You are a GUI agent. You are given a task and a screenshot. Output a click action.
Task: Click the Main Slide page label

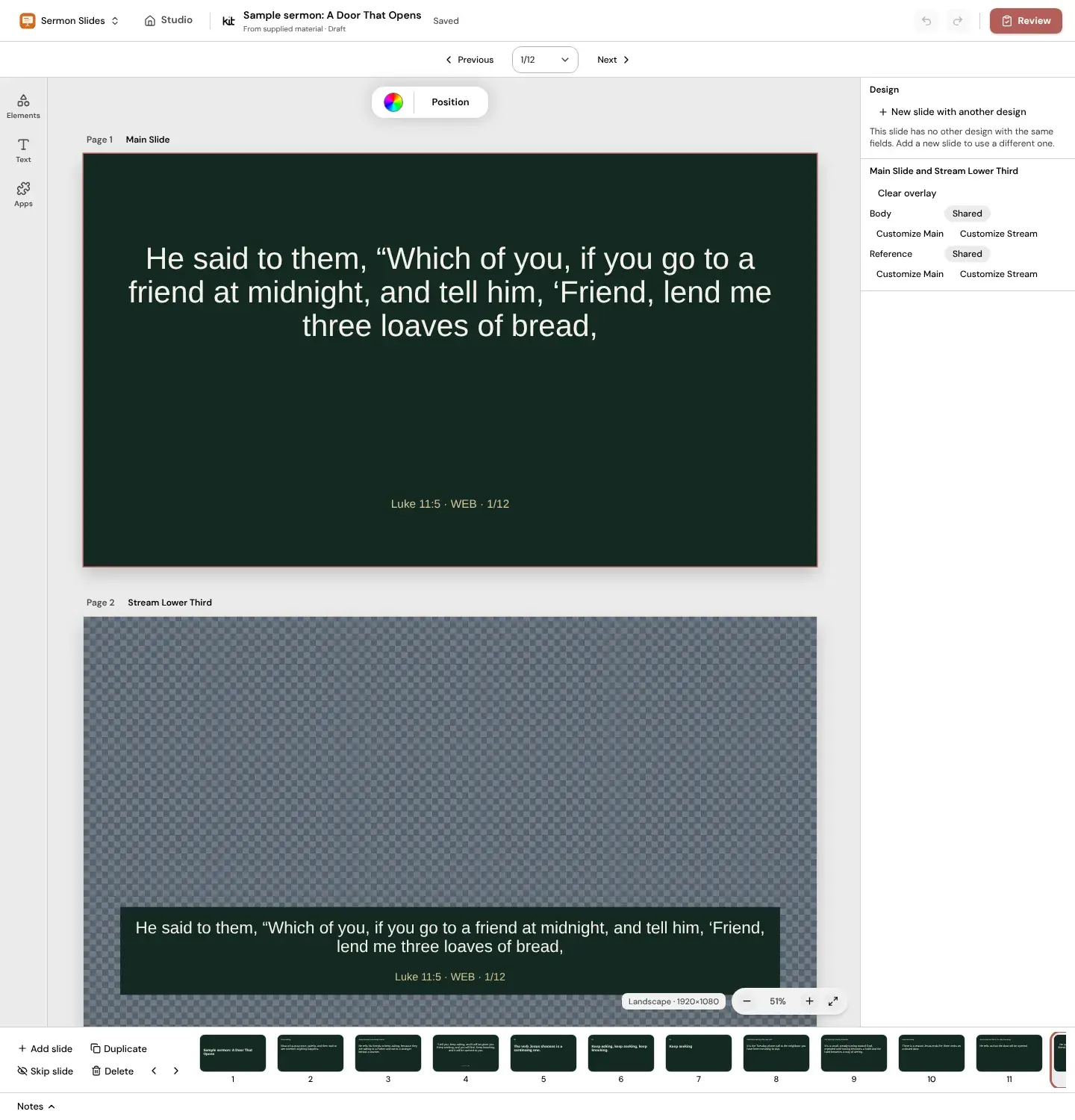[x=148, y=140]
